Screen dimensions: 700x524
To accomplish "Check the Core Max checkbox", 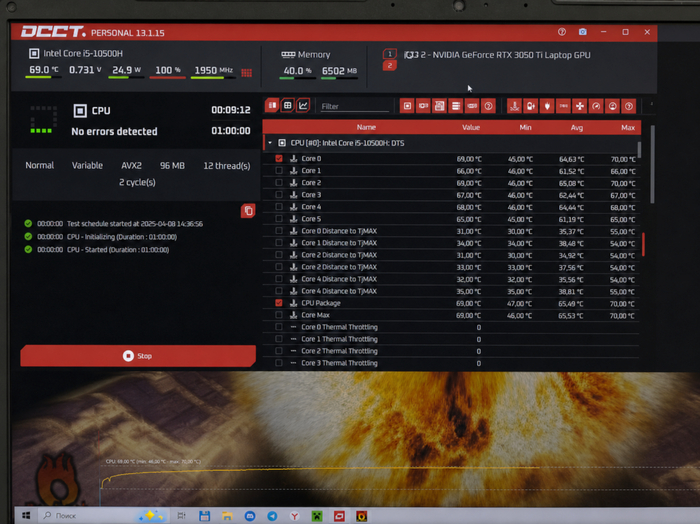I will click(x=279, y=315).
